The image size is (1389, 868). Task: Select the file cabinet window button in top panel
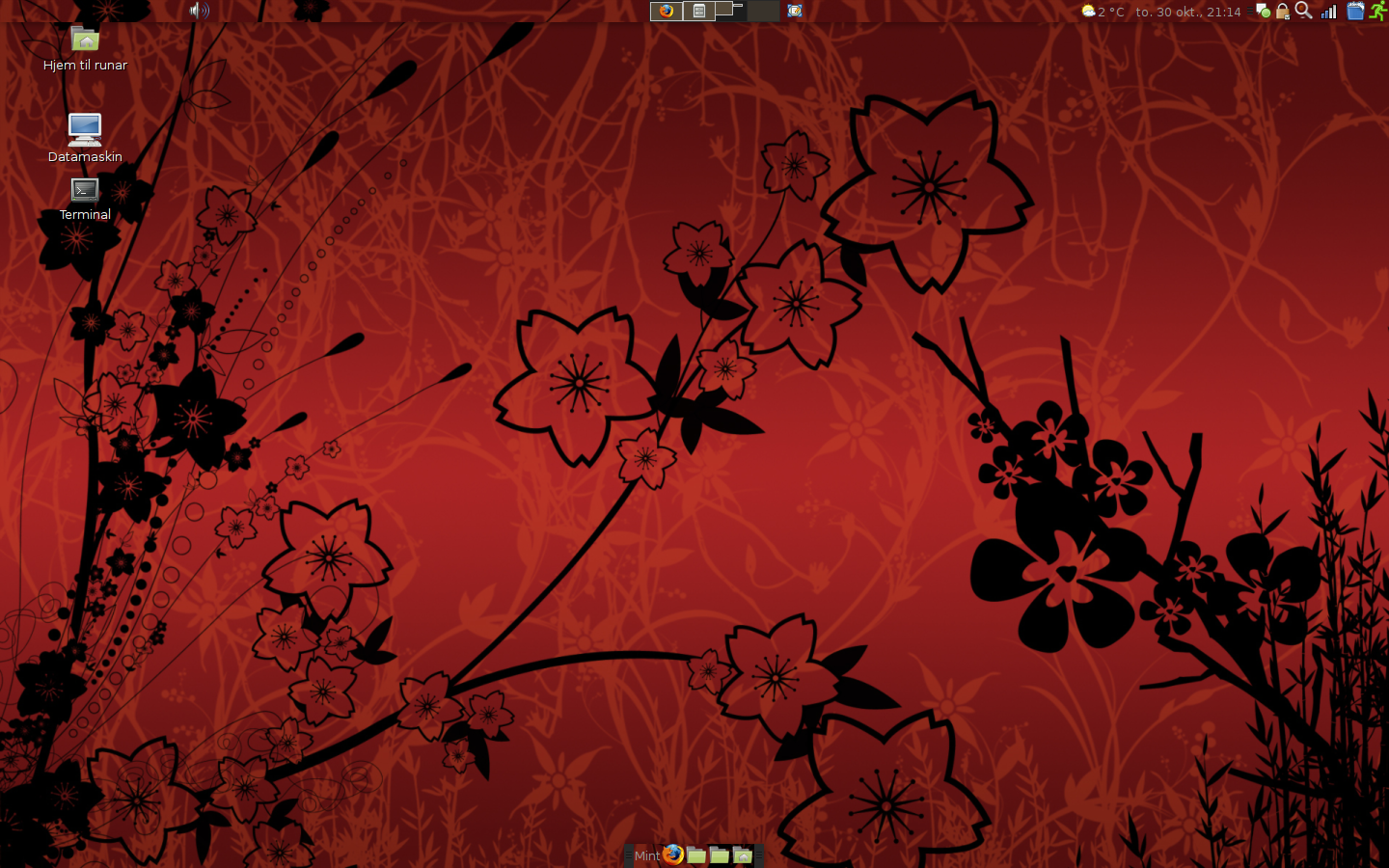coord(699,11)
